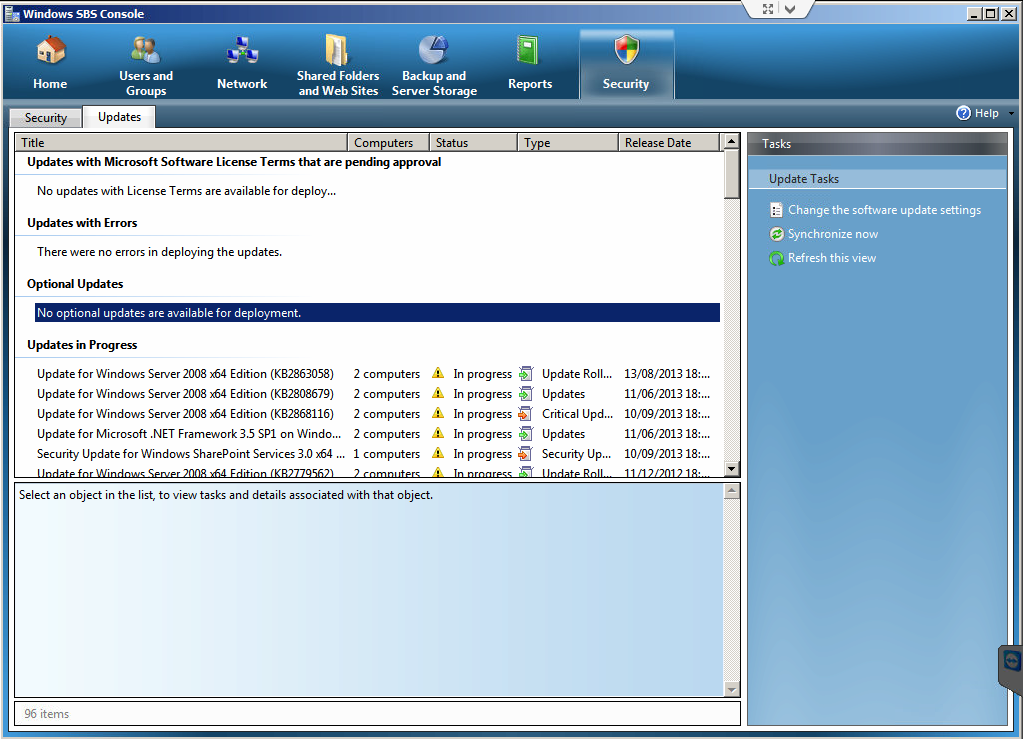
Task: Click the Synchronize now green arrows icon
Action: point(776,234)
